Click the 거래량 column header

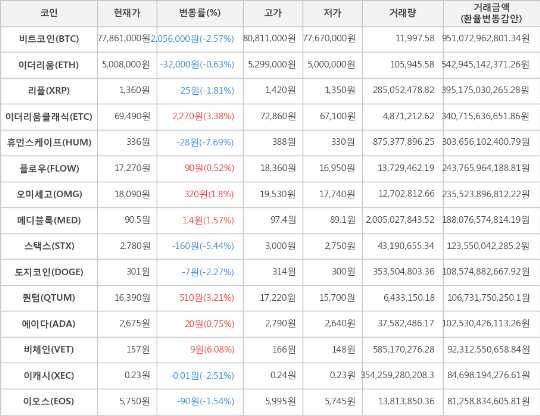pos(402,13)
